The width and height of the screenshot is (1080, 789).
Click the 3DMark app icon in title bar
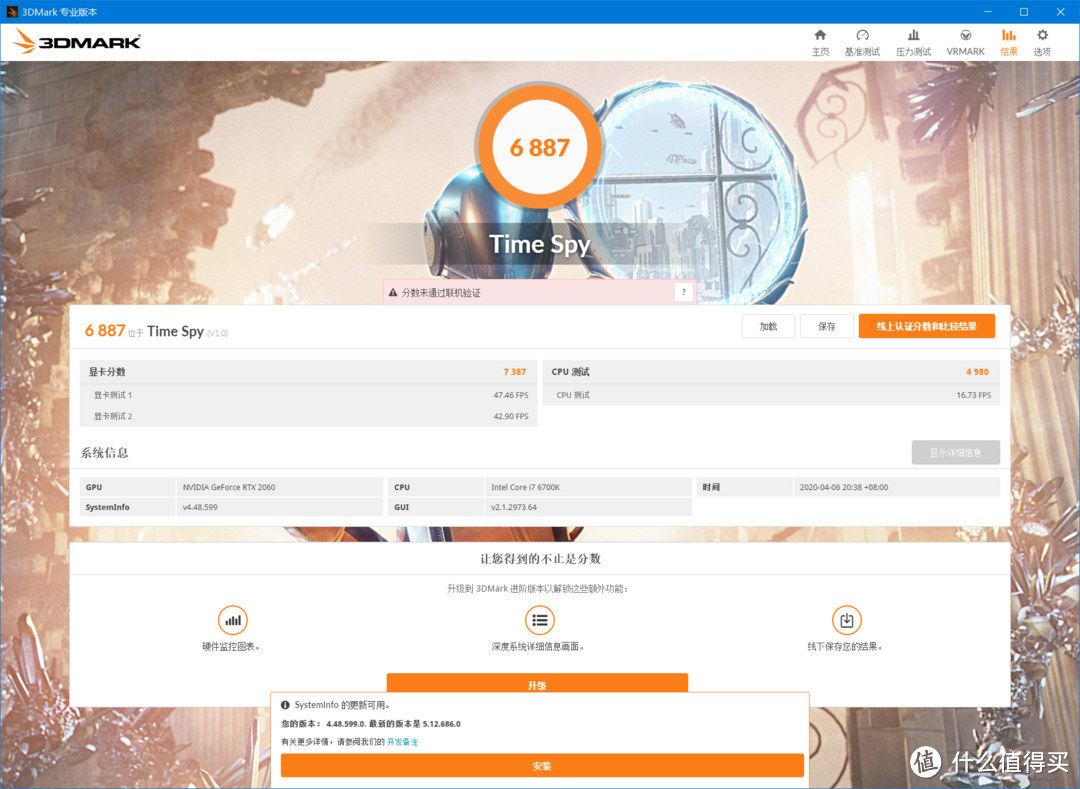click(12, 12)
